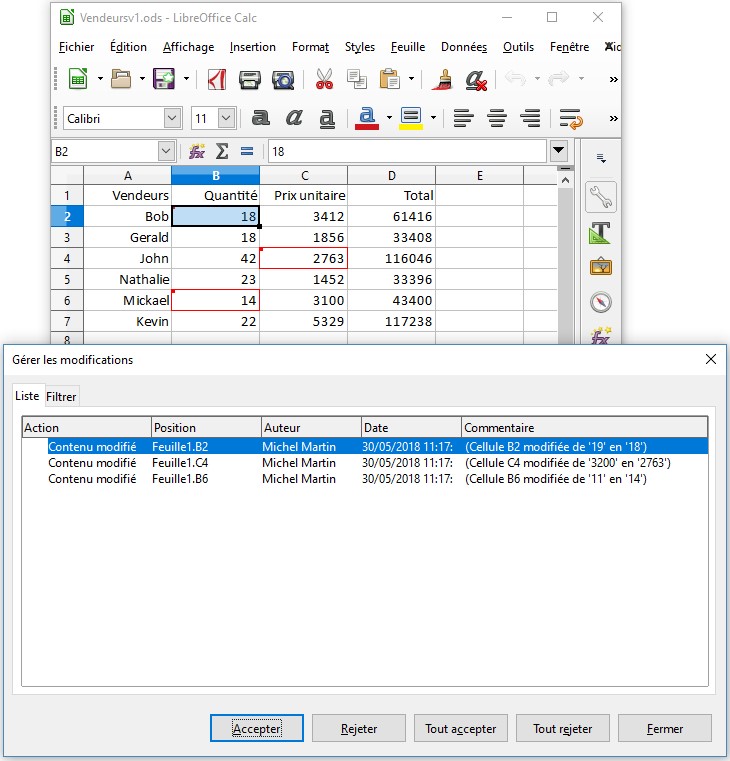This screenshot has width=730, height=761.
Task: Click the Rejeter button
Action: tap(359, 729)
